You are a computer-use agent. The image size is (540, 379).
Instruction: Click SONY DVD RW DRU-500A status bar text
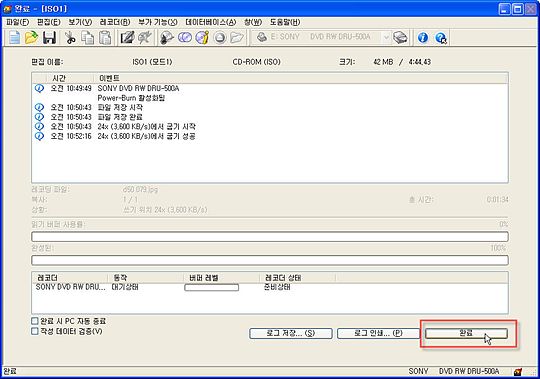coord(454,371)
